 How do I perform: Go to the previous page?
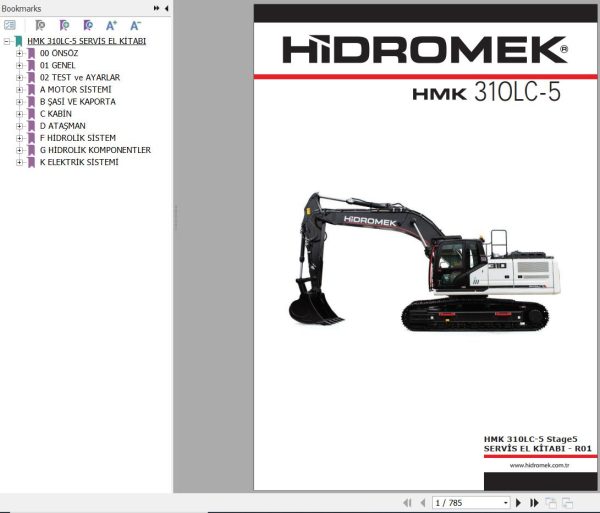(423, 503)
